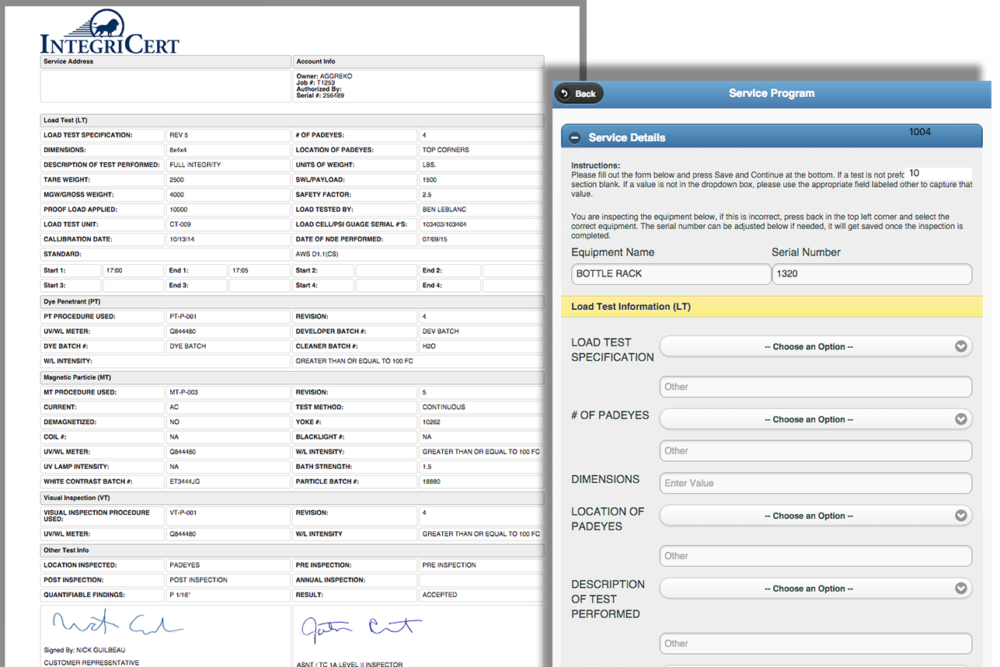Select 'FULL INTEGRITY' test description value
This screenshot has width=1000, height=667.
pyautogui.click(x=195, y=165)
